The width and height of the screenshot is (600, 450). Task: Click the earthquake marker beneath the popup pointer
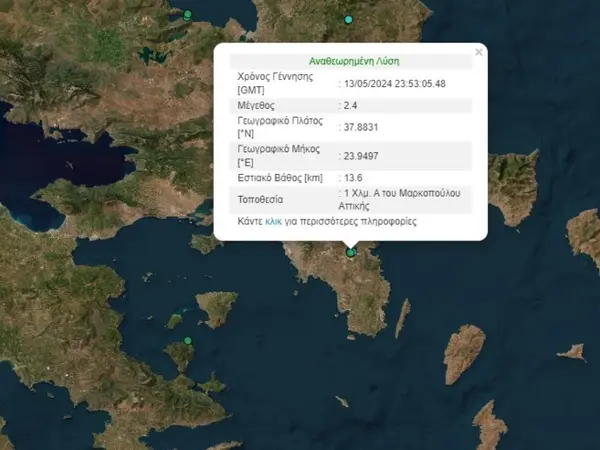coord(351,253)
